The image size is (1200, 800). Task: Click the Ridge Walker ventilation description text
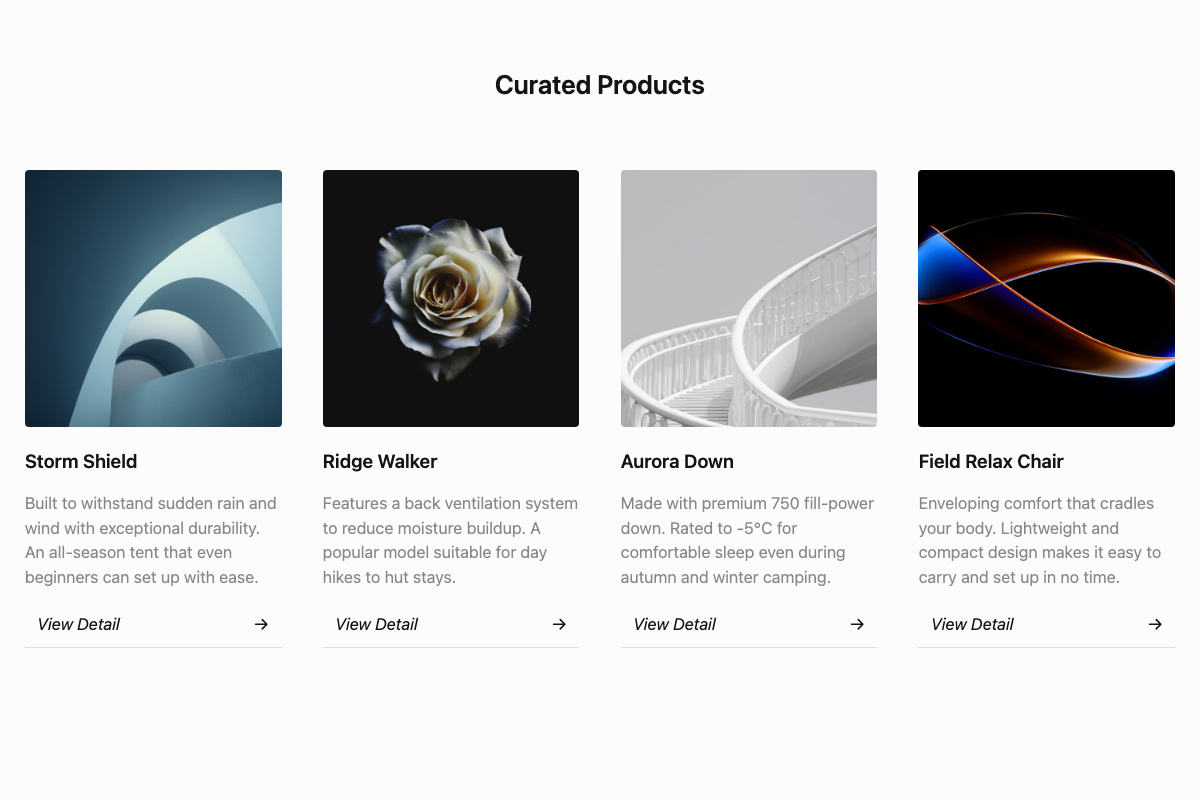[450, 540]
